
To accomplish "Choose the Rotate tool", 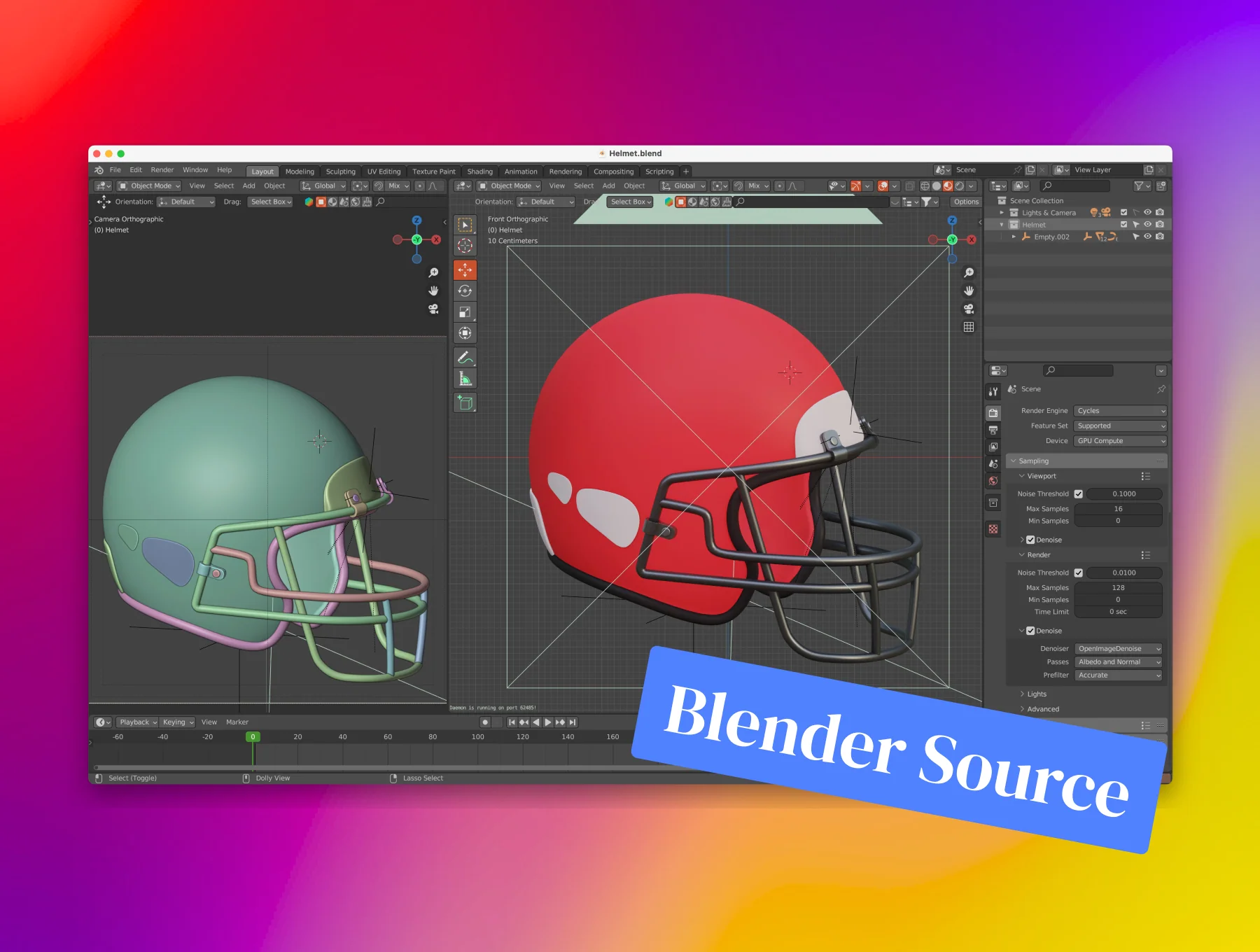I will tap(465, 290).
